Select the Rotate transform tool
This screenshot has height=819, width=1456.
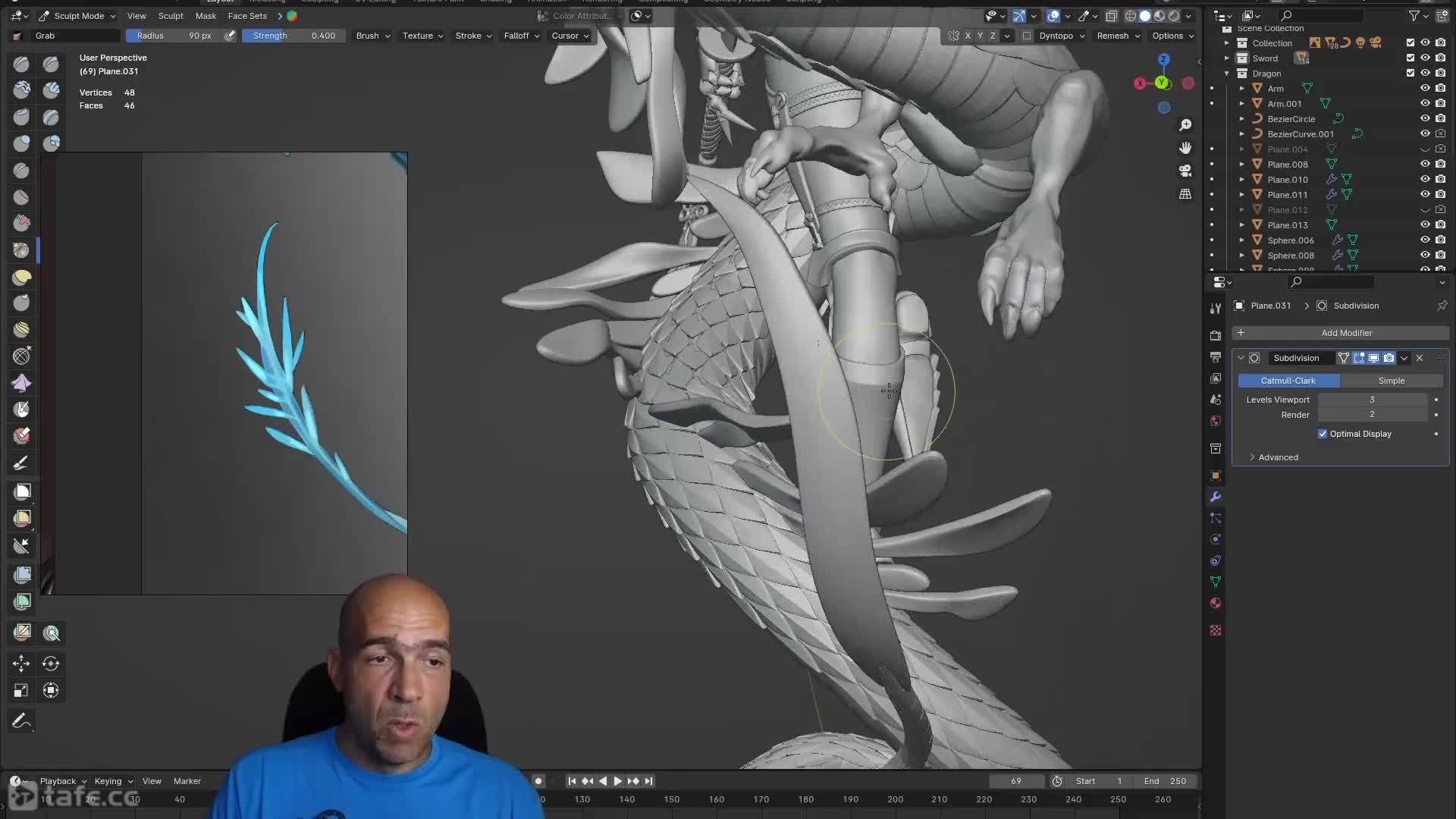[51, 664]
